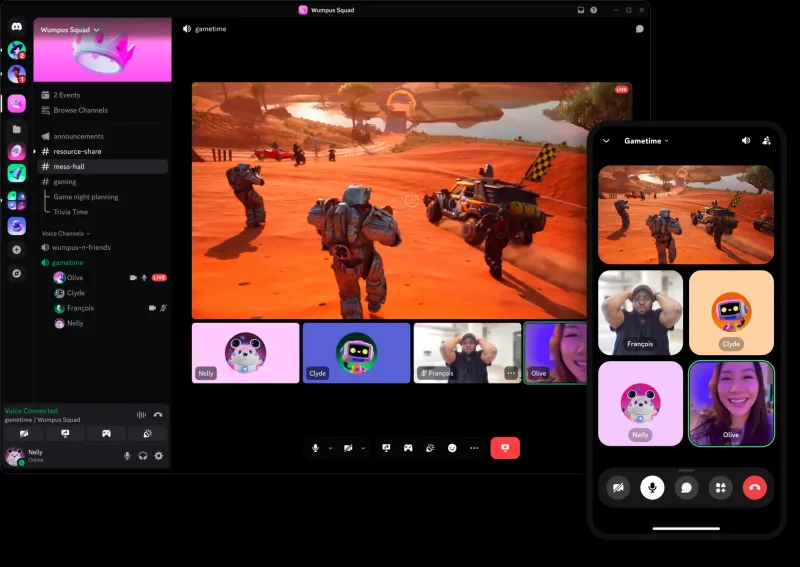Open Explore Discoverable Servers compass icon

pos(17,274)
